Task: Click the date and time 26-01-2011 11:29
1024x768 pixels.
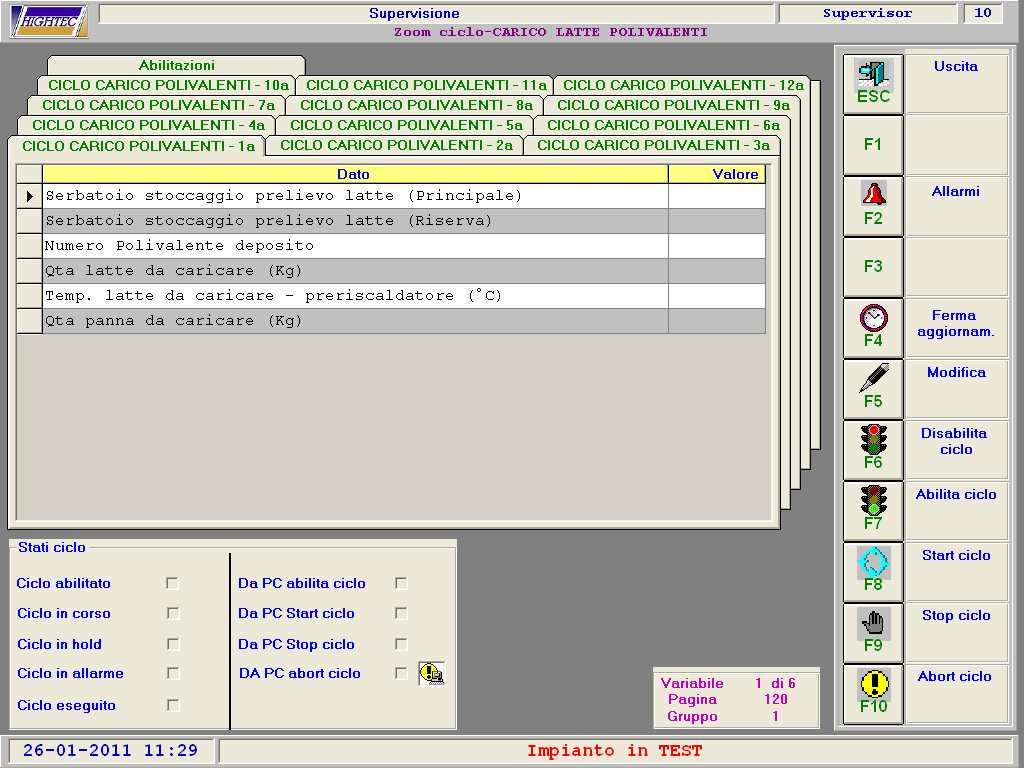Action: pos(110,750)
